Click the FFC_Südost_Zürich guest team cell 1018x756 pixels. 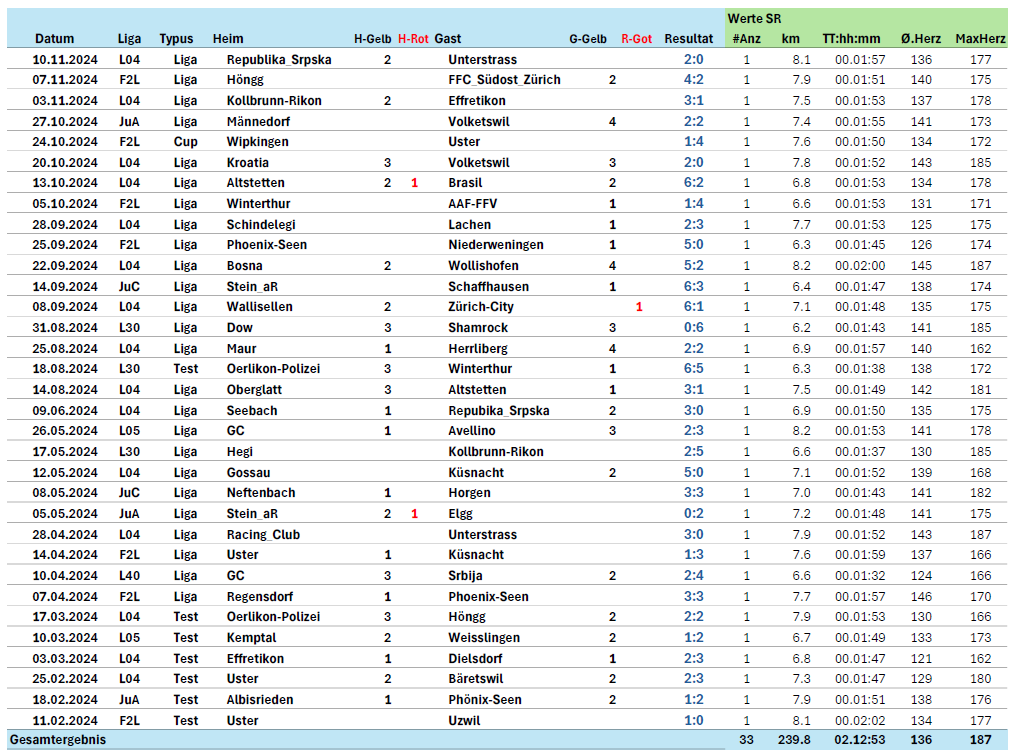[504, 80]
